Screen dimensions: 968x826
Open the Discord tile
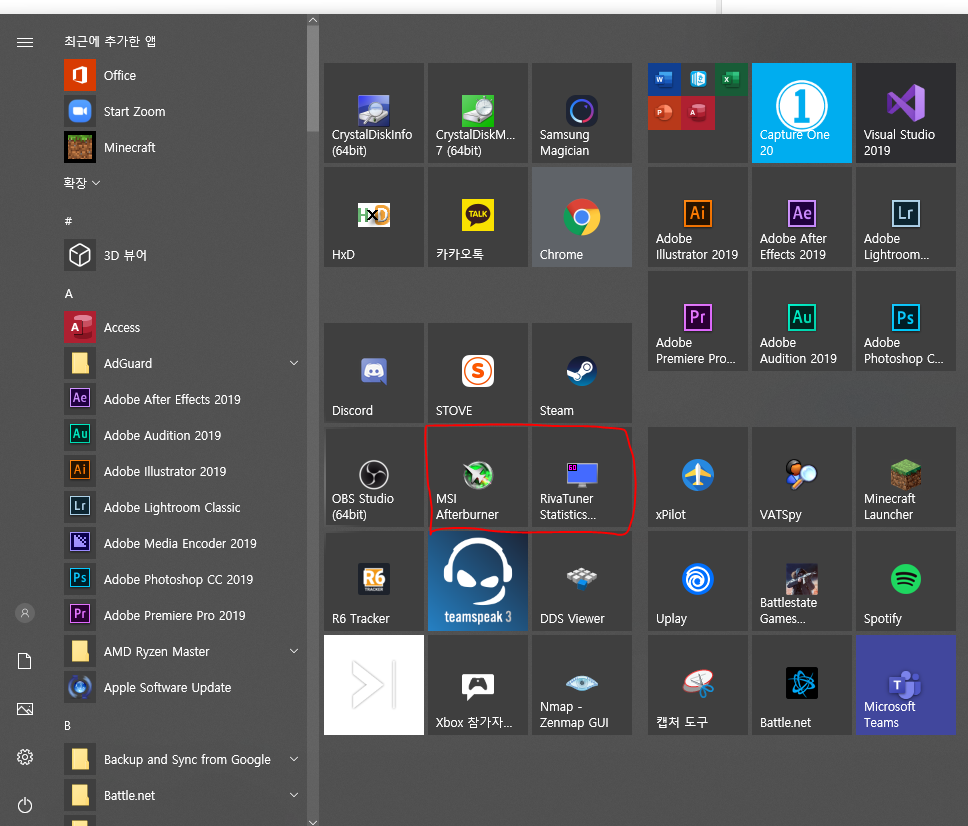373,373
